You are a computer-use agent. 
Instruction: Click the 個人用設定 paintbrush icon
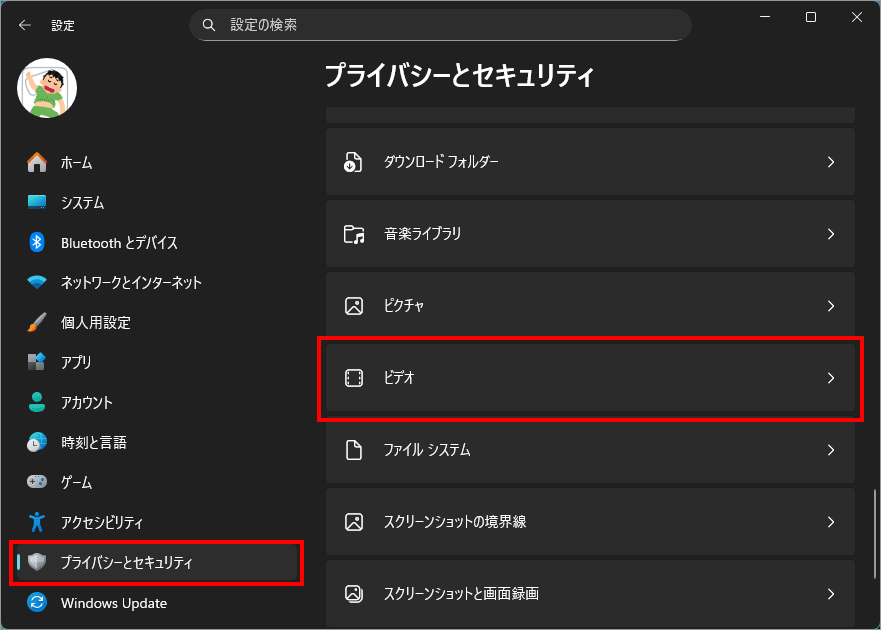(x=37, y=322)
